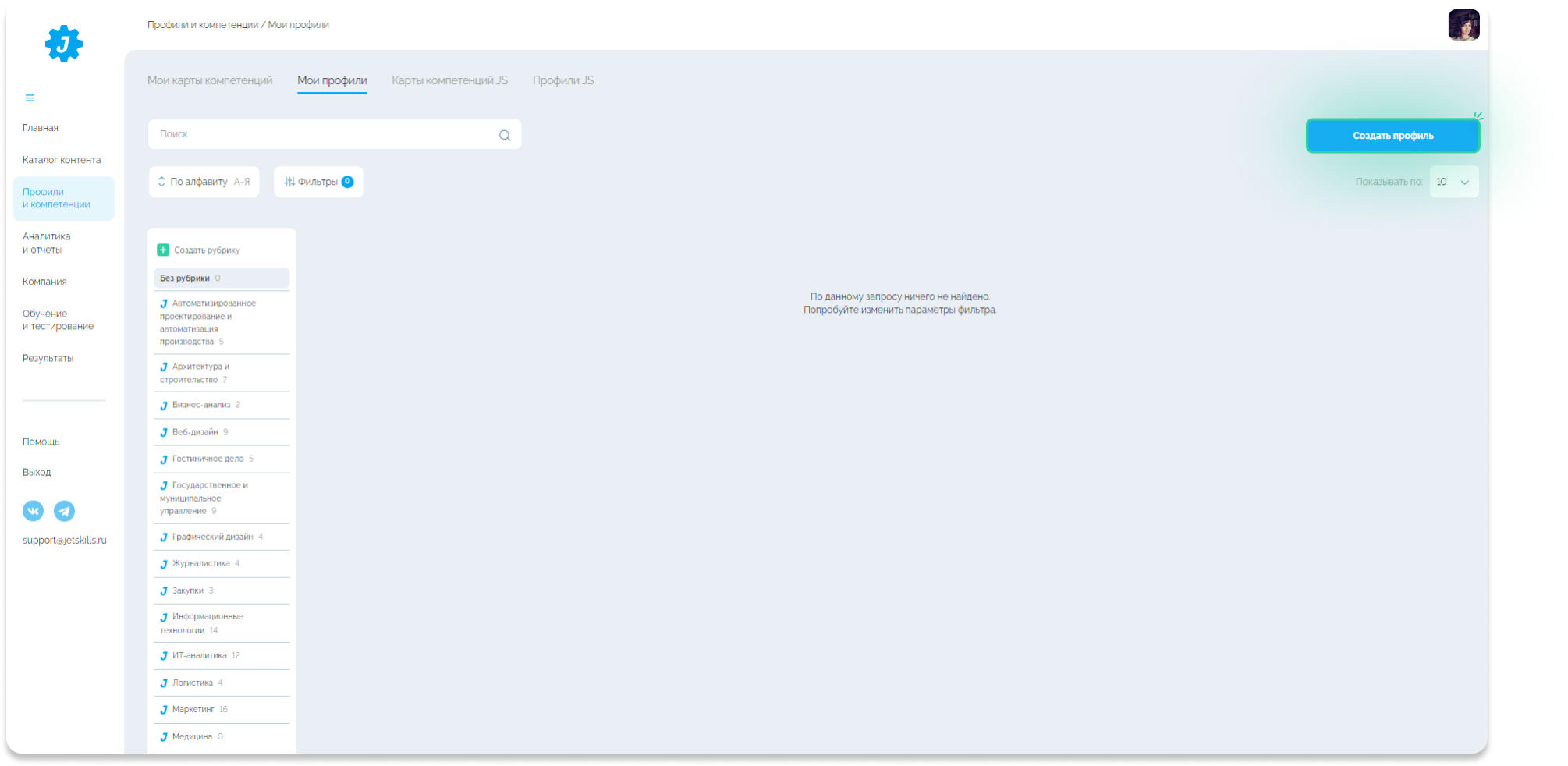Viewport: 1568px width, 766px height.
Task: Select ИТ-аналитика rubric
Action: point(222,656)
